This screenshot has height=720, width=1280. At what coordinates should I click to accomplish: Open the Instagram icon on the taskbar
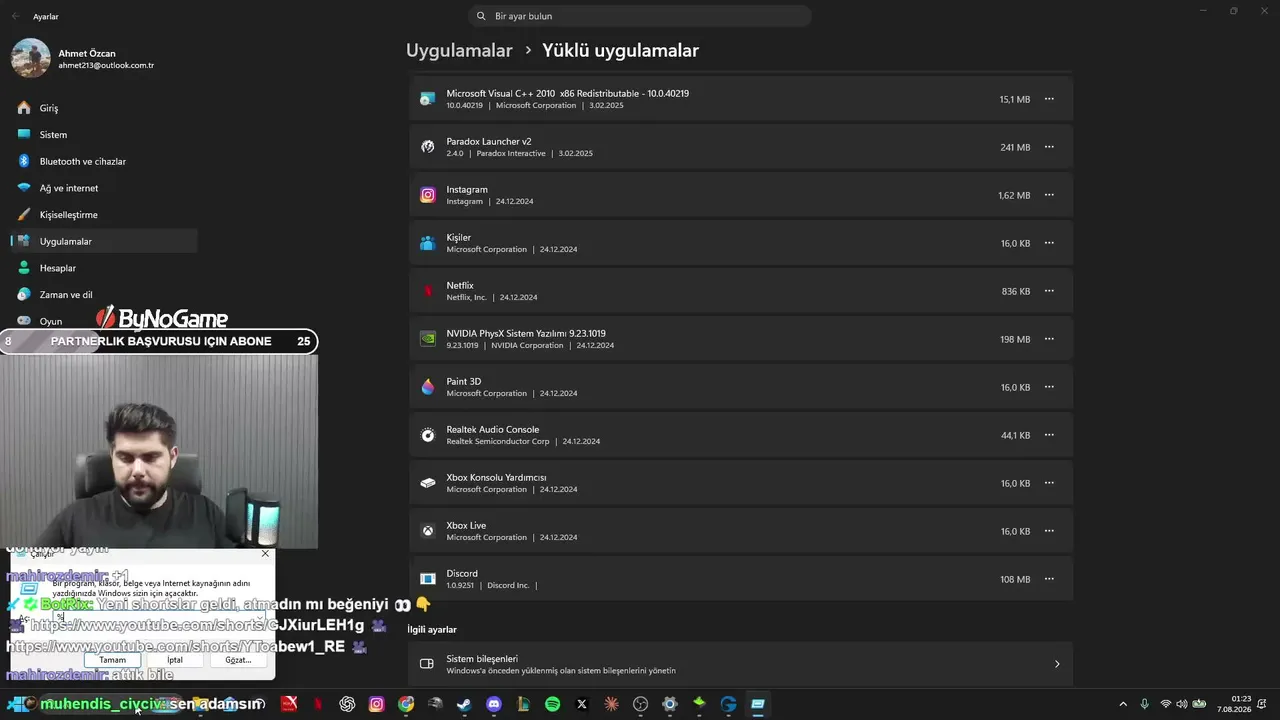[x=376, y=704]
